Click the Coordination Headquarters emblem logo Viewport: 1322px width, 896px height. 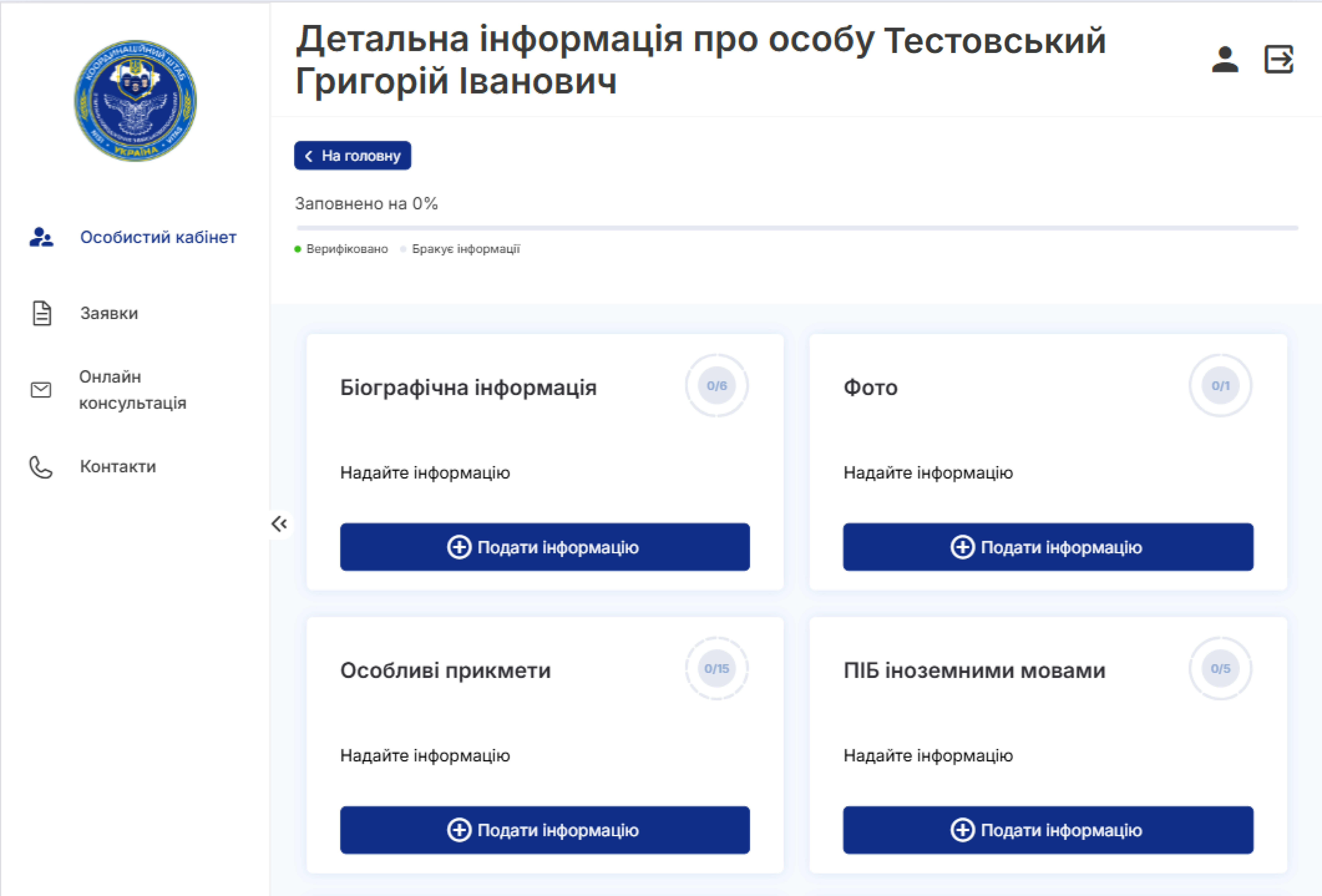click(x=135, y=101)
